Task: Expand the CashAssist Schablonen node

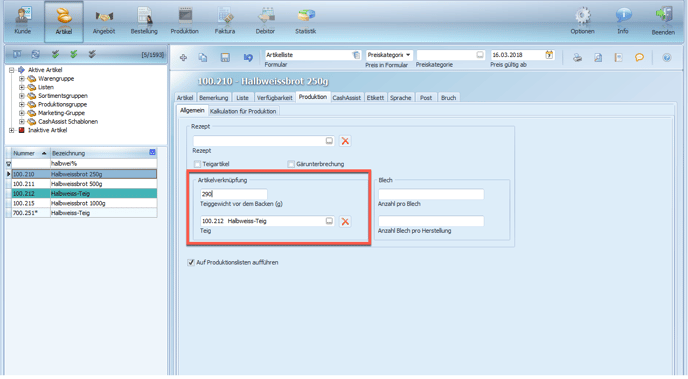Action: point(22,122)
